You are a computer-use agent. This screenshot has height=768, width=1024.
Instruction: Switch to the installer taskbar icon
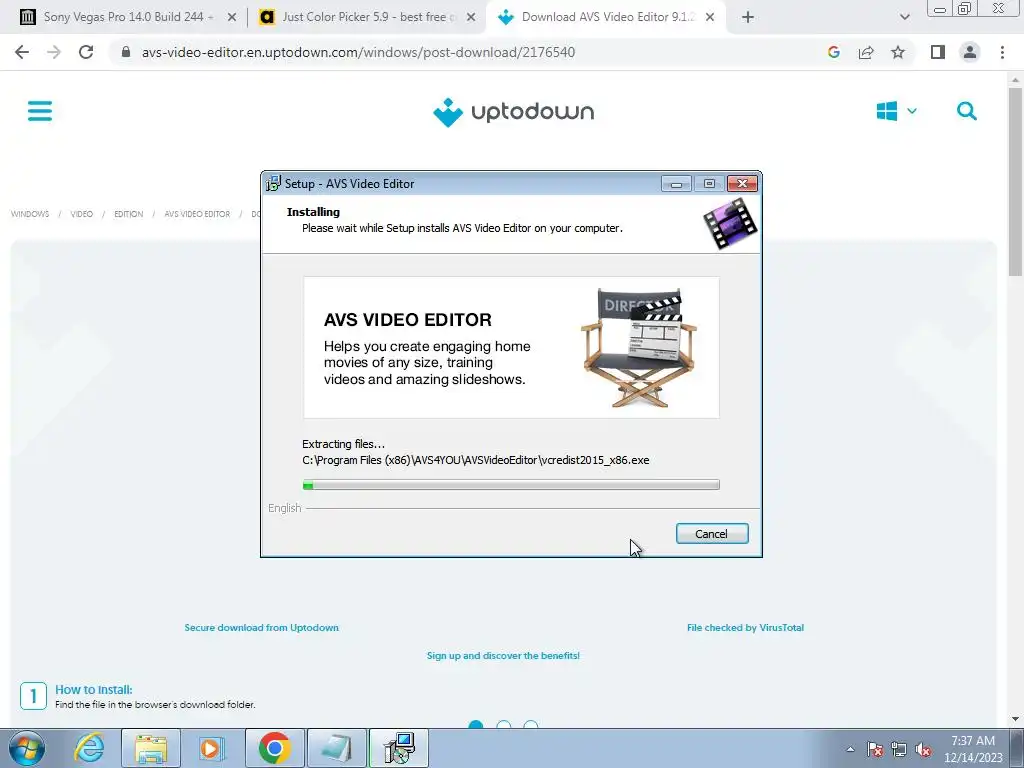coord(399,748)
